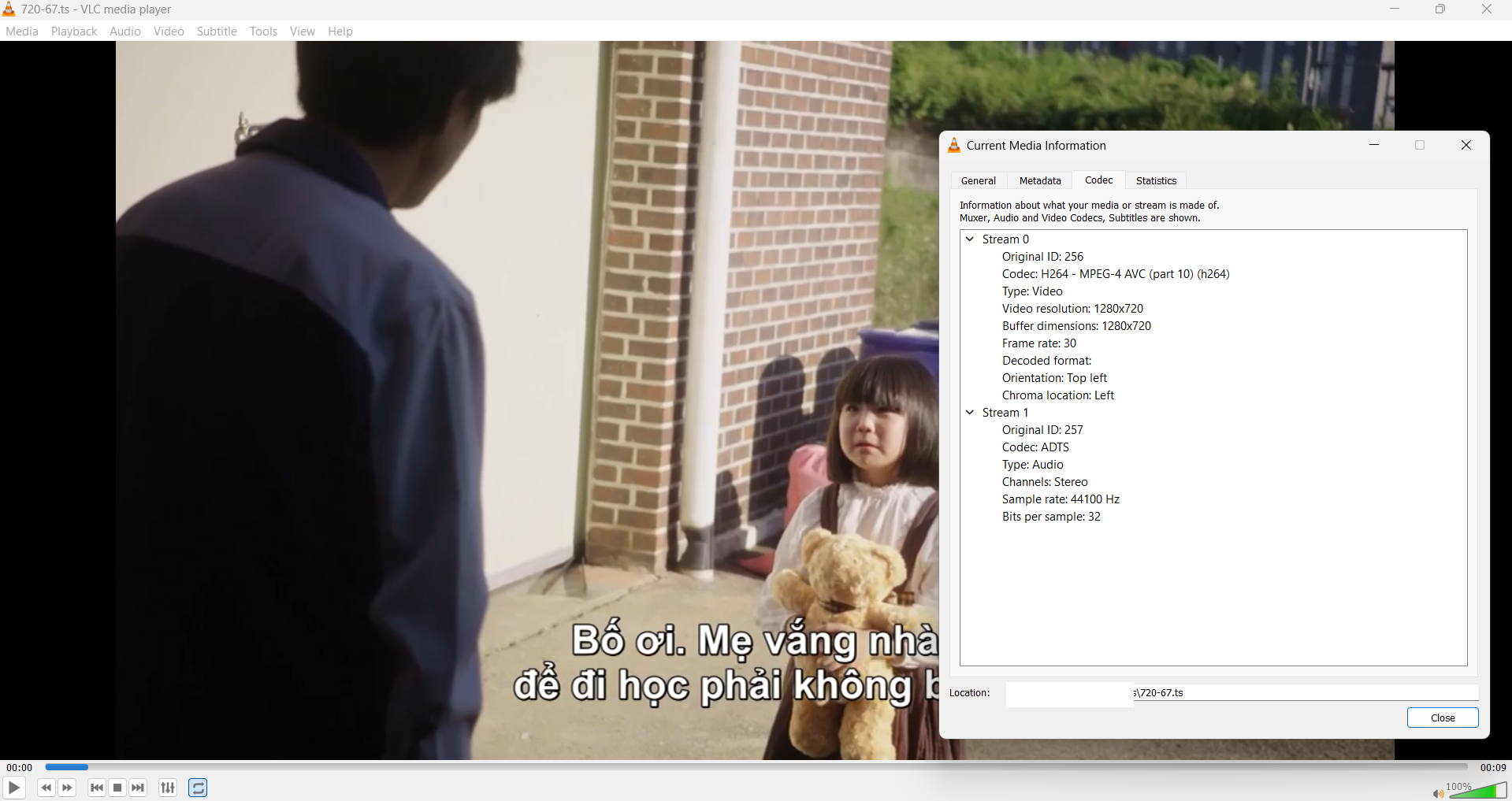This screenshot has width=1512, height=801.
Task: Open the Audio menu
Action: tap(125, 32)
